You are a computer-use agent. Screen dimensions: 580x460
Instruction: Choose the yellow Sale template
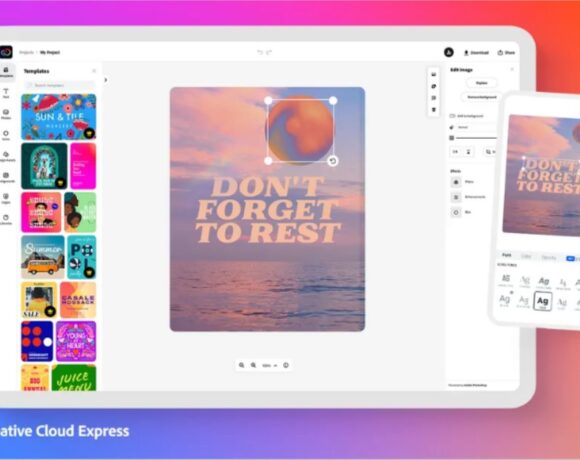tap(39, 300)
